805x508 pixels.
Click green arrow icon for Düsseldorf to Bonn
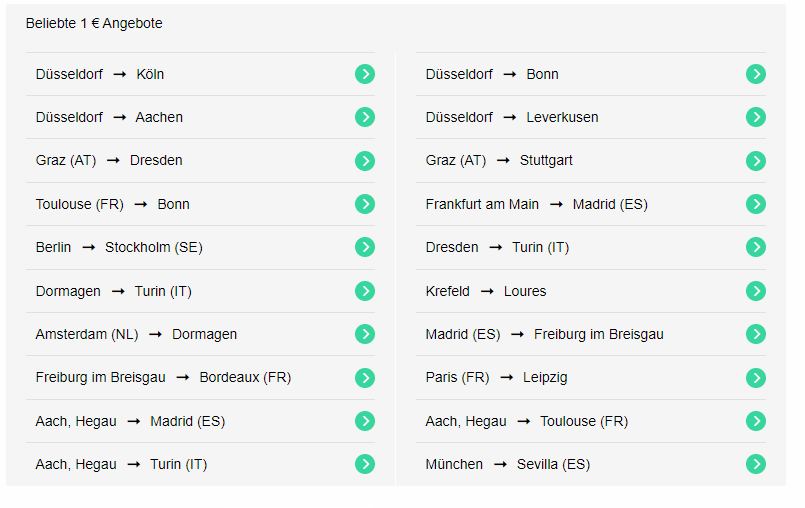[755, 74]
